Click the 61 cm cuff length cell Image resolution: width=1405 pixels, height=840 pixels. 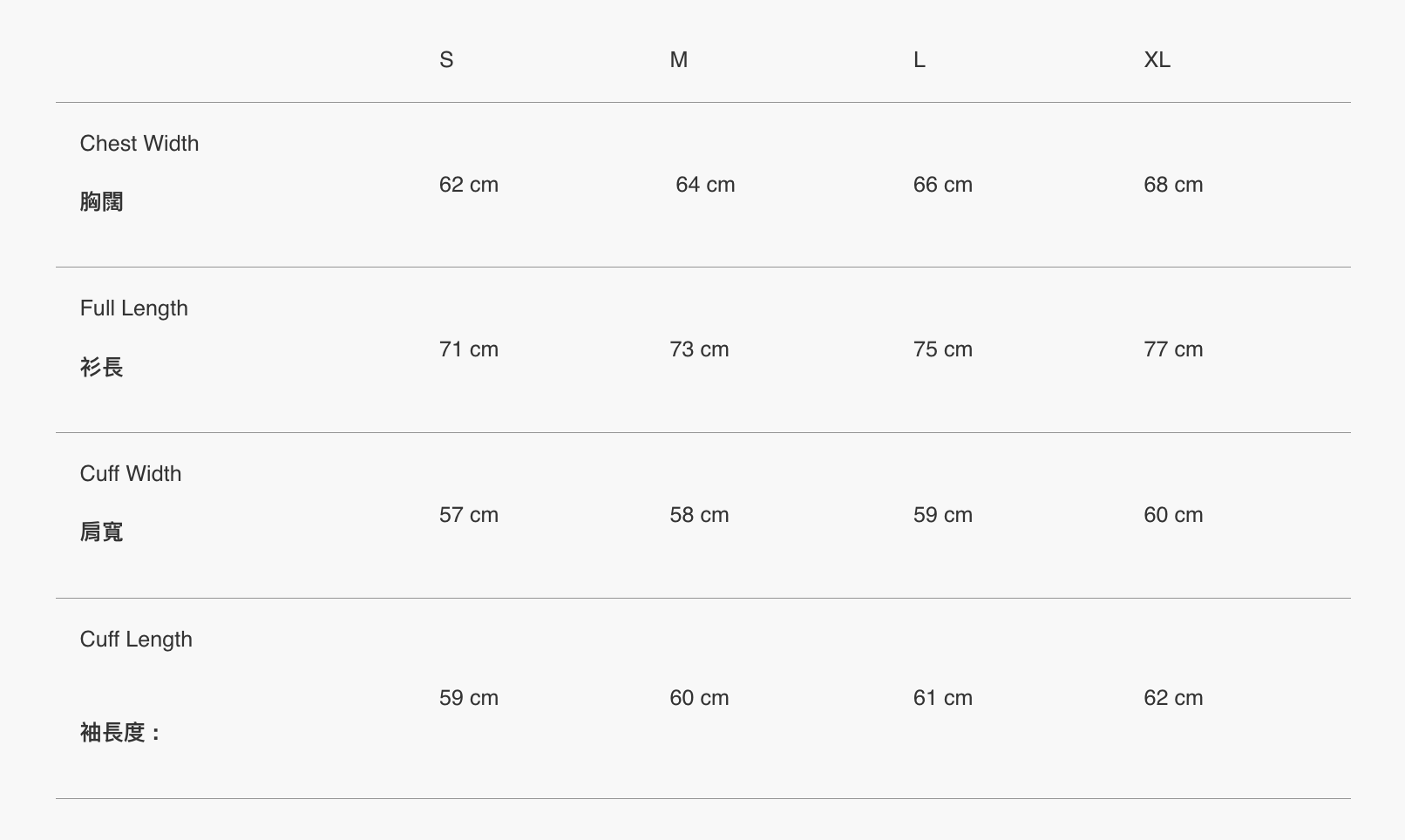(943, 698)
